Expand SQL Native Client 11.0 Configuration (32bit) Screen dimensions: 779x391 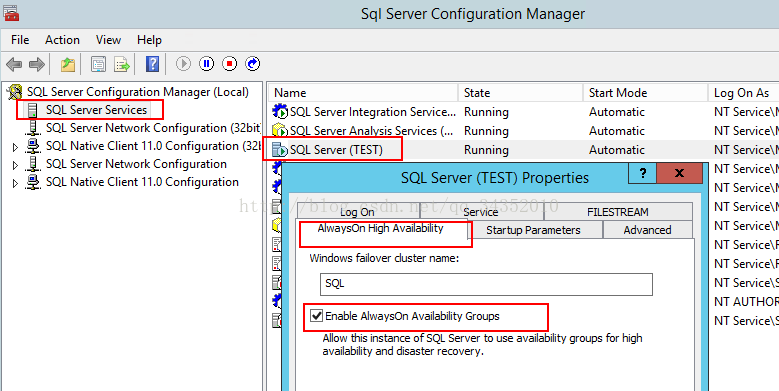[x=15, y=147]
